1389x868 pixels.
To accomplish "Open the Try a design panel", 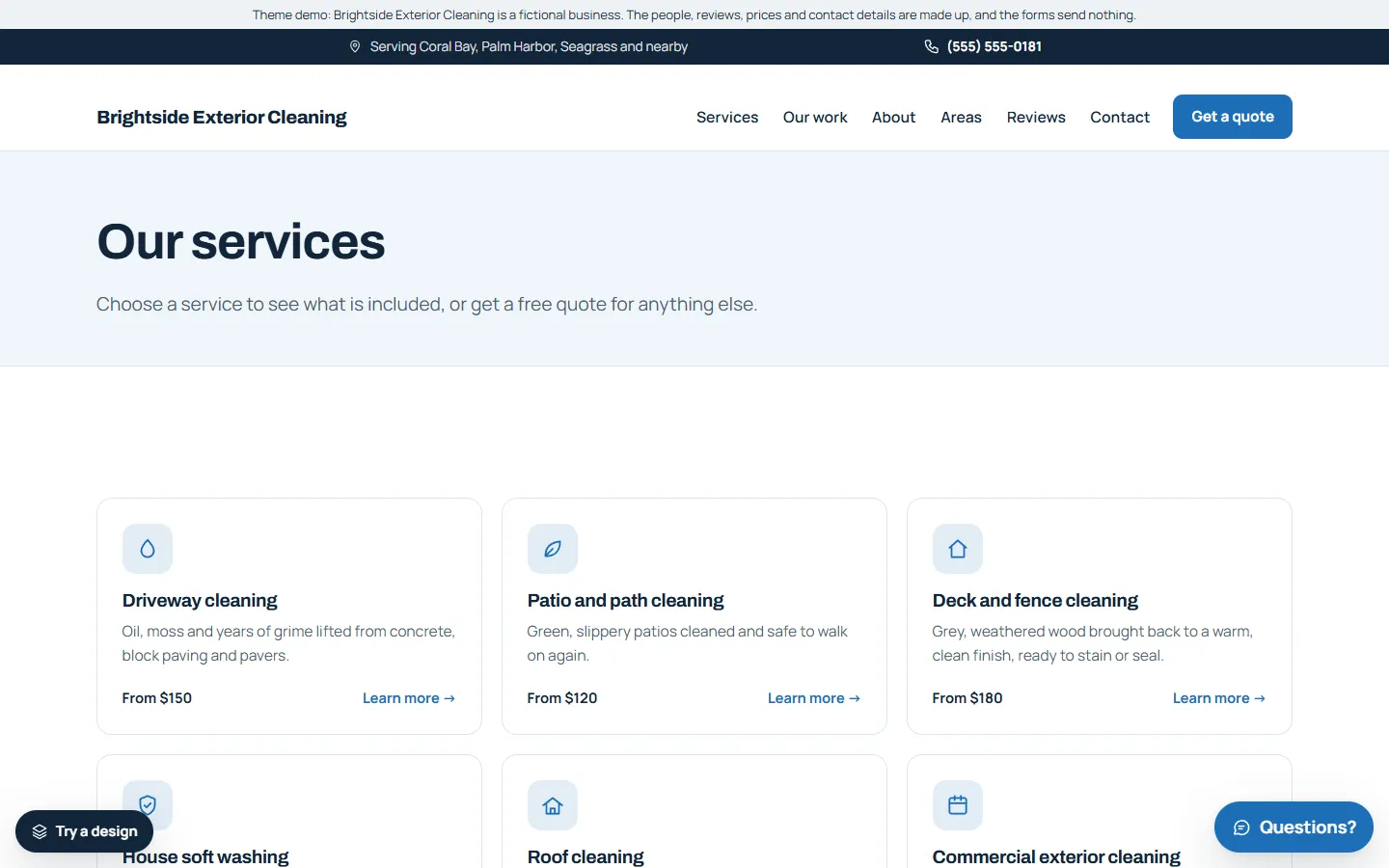I will [85, 831].
